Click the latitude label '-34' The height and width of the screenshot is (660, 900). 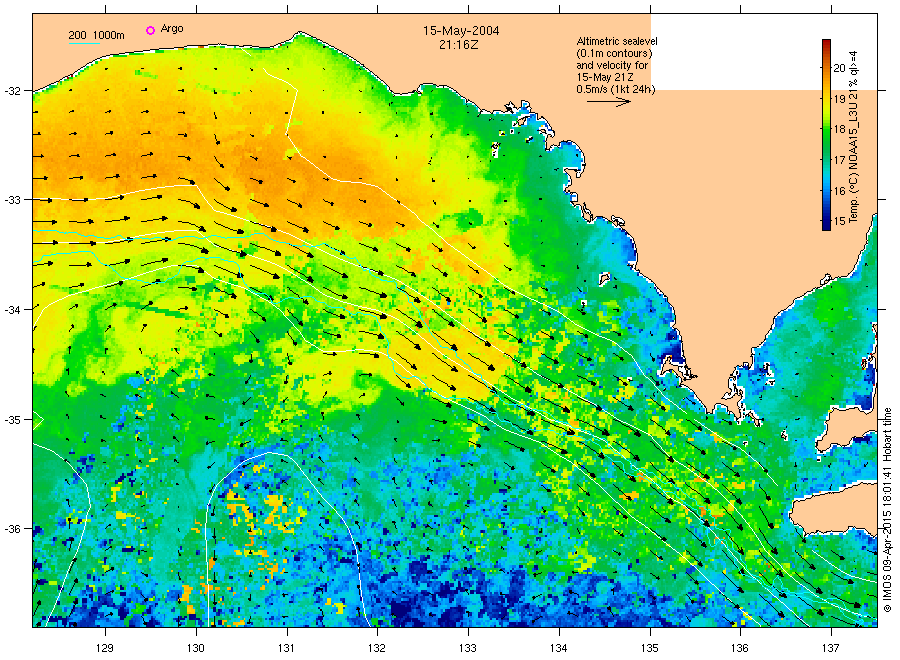(x=12, y=310)
